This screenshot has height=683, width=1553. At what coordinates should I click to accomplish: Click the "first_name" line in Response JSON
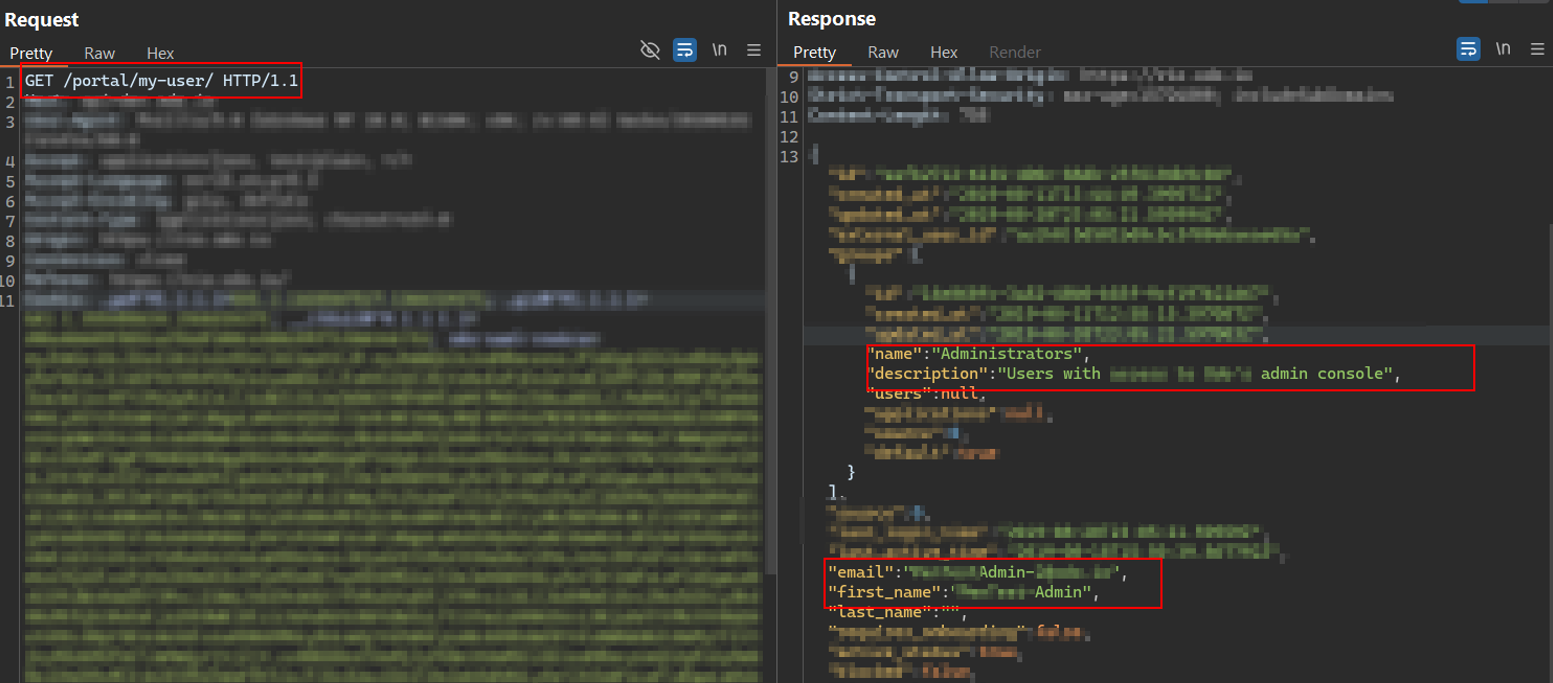[x=962, y=594]
